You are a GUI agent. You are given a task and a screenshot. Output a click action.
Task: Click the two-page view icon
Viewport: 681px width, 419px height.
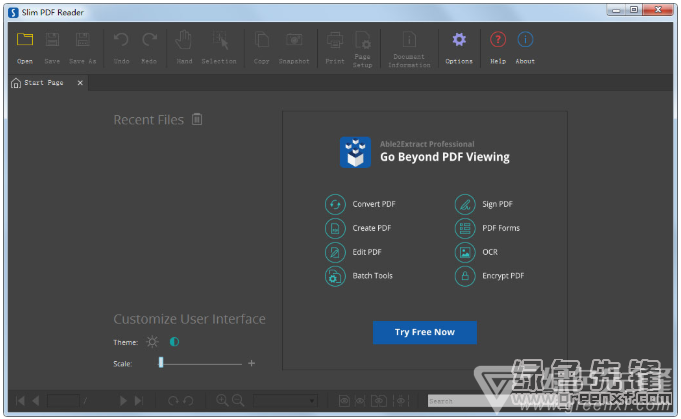click(379, 400)
